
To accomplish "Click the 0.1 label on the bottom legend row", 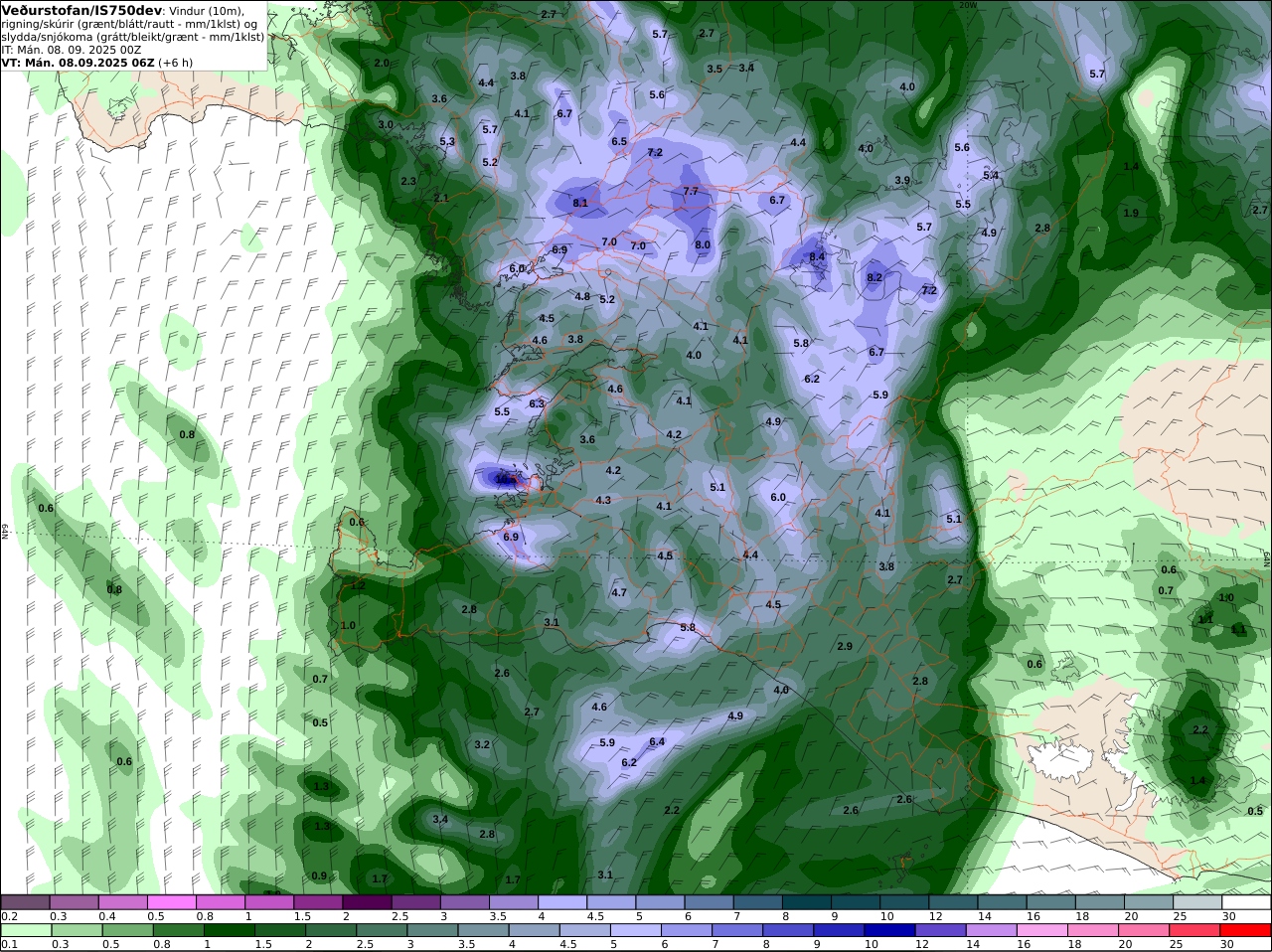I will point(9,944).
